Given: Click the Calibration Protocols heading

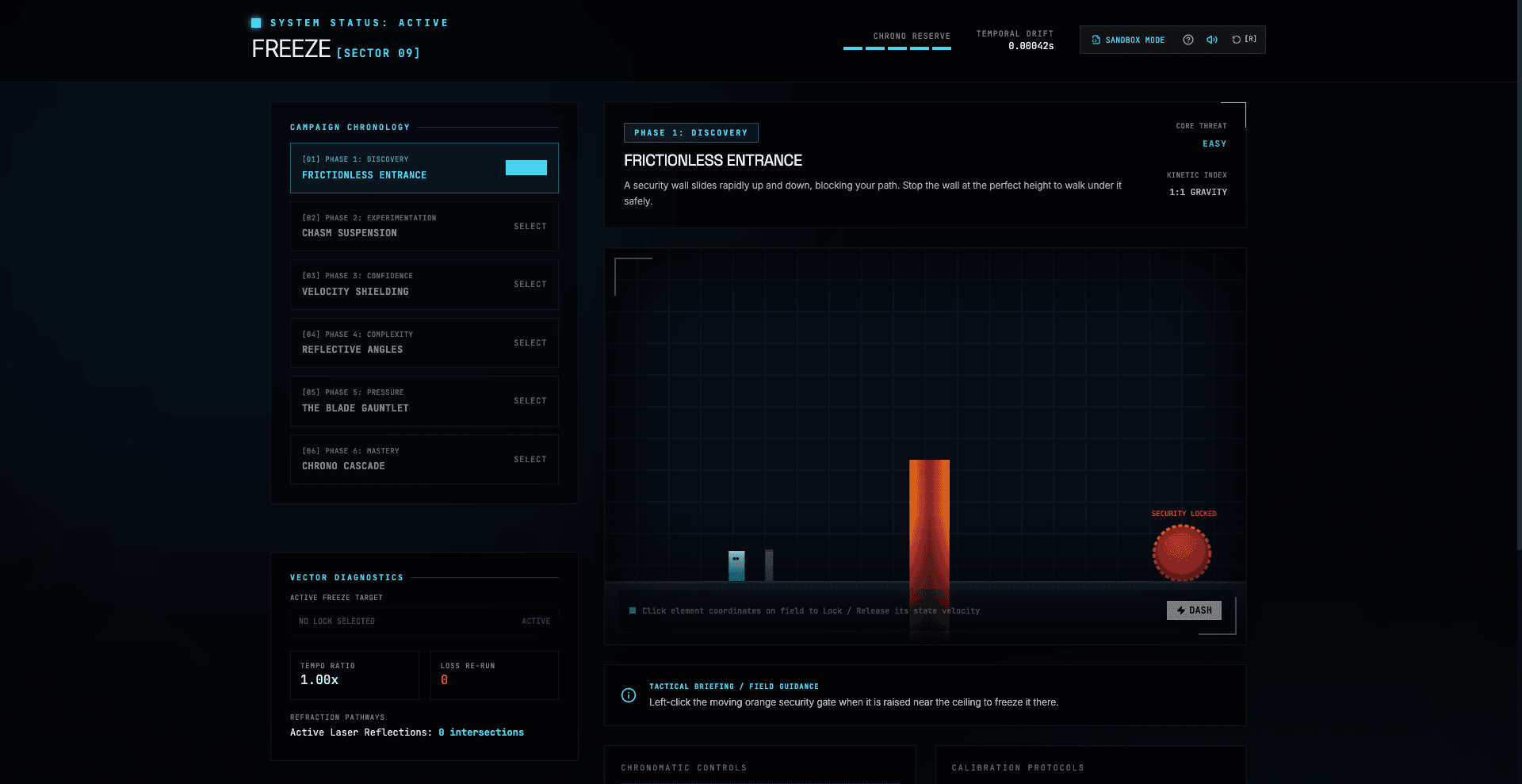Looking at the screenshot, I should point(1018,767).
